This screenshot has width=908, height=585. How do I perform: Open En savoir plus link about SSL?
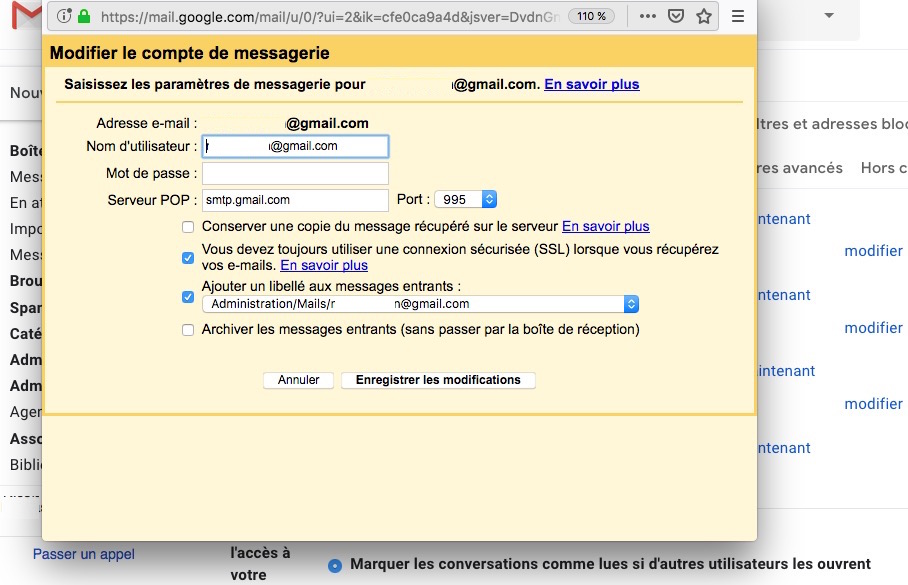(324, 265)
